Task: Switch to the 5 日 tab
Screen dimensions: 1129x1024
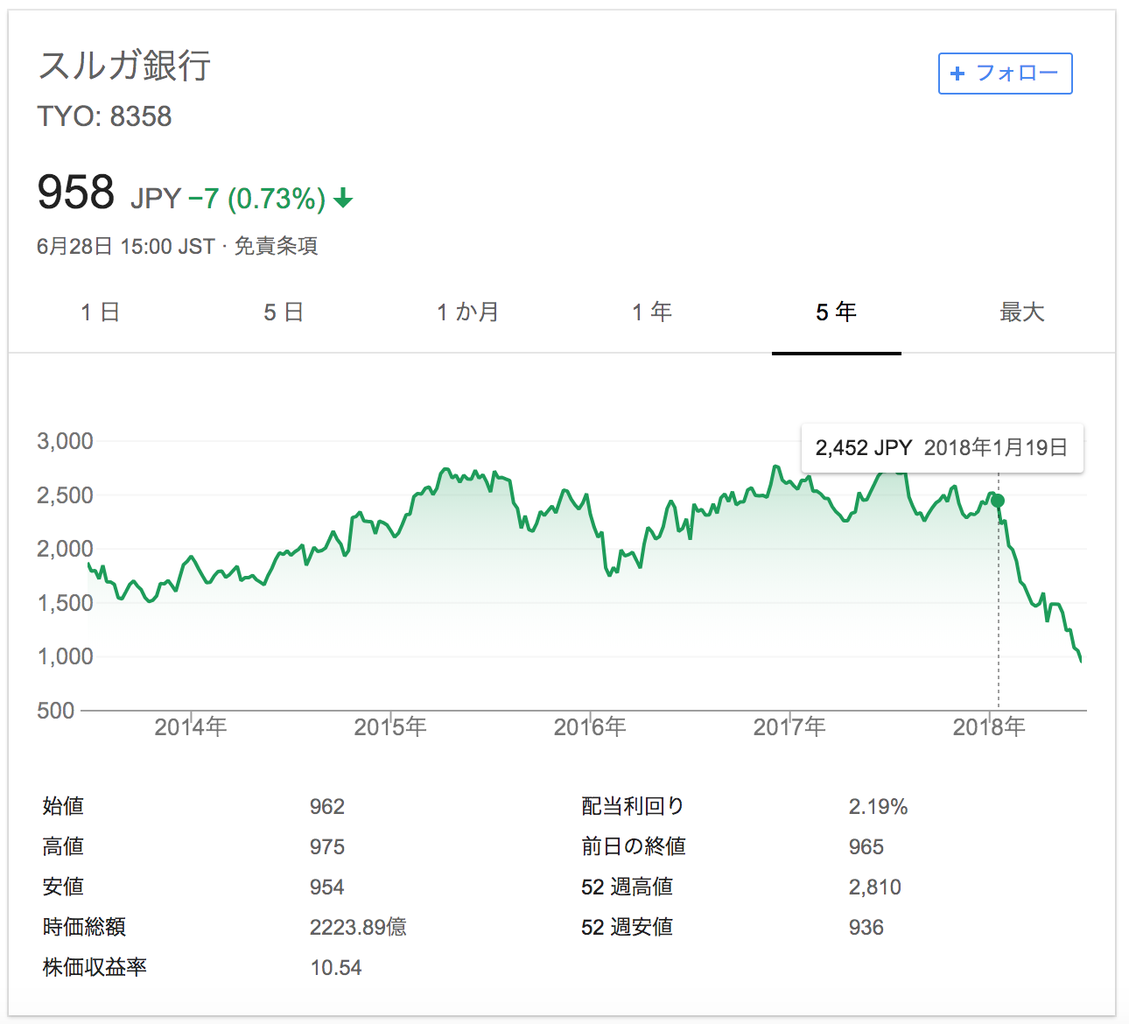Action: 283,313
